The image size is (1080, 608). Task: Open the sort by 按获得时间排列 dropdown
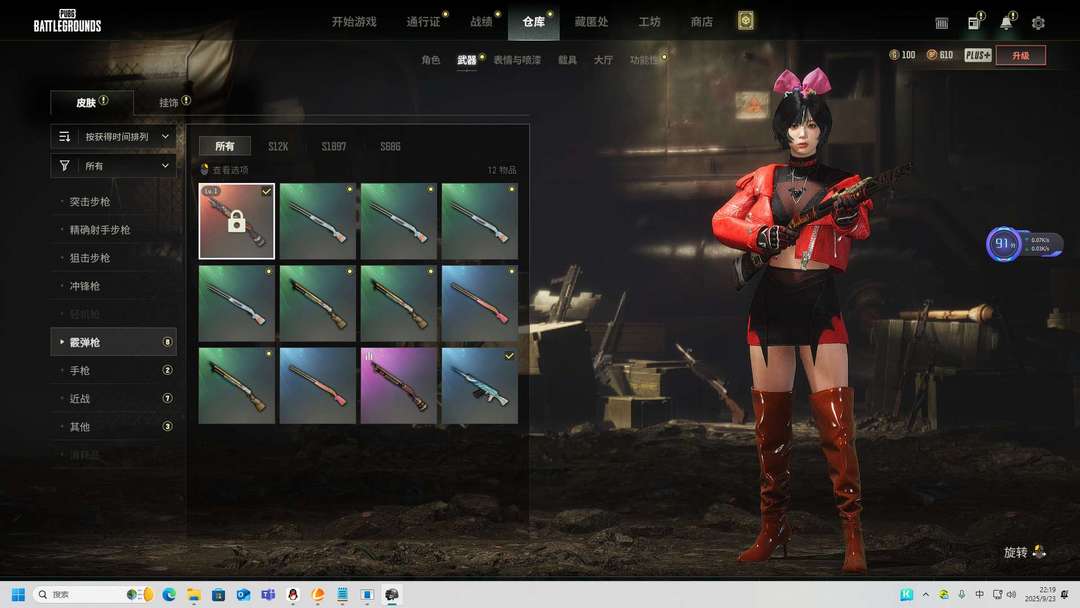point(114,136)
